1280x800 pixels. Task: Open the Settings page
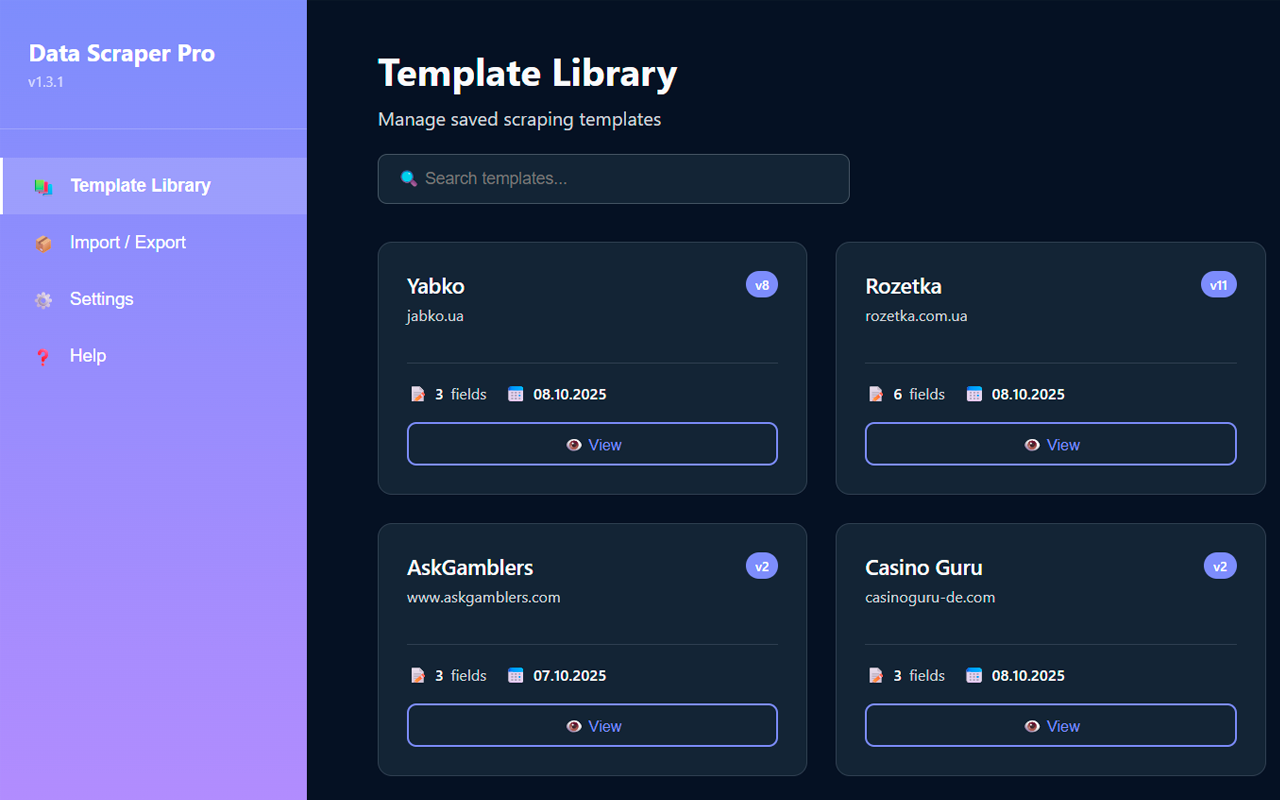pos(154,299)
